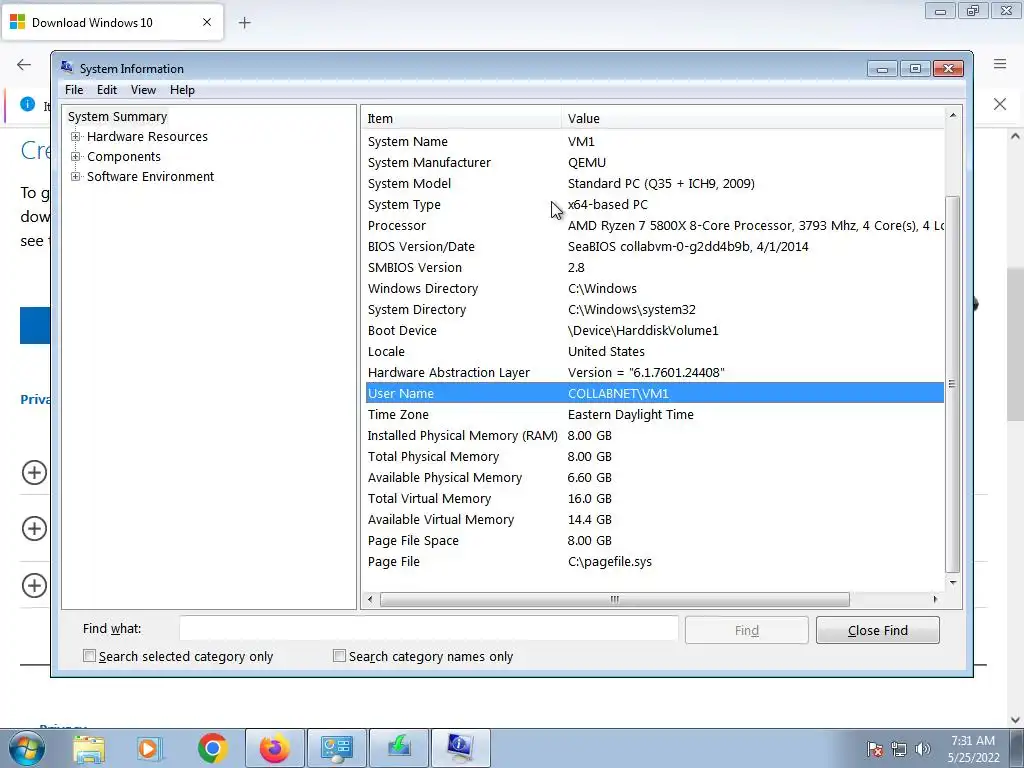Select Components label in tree
Screen dimensions: 1024x768
click(x=123, y=157)
